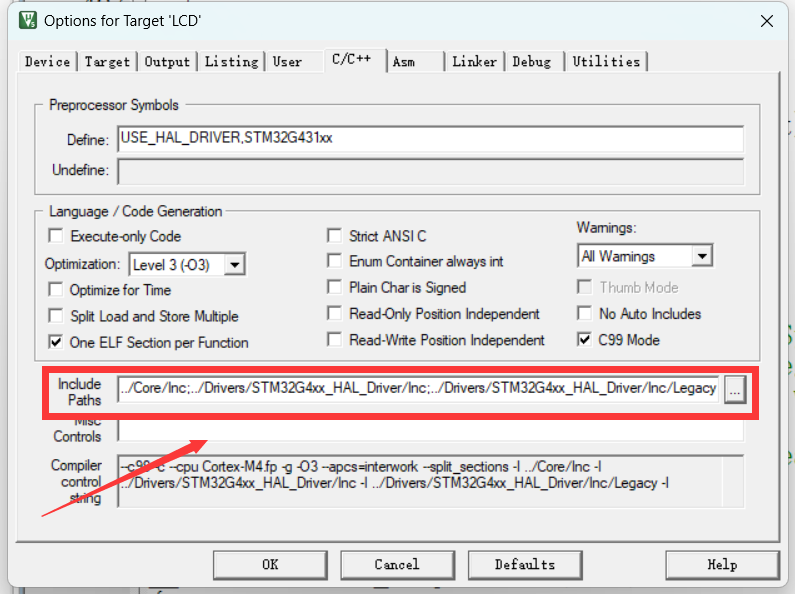Check Split Load and Store Multiple

tap(55, 316)
